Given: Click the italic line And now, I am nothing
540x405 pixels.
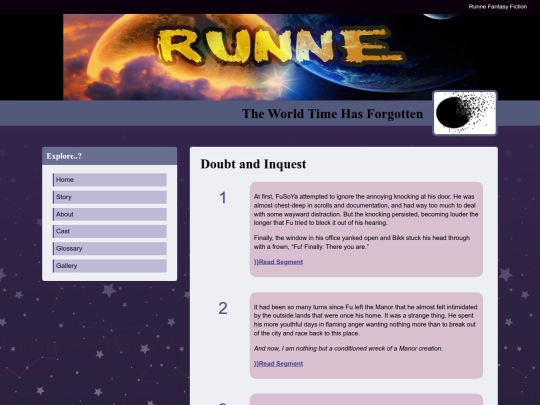Looking at the screenshot, I should [348, 349].
